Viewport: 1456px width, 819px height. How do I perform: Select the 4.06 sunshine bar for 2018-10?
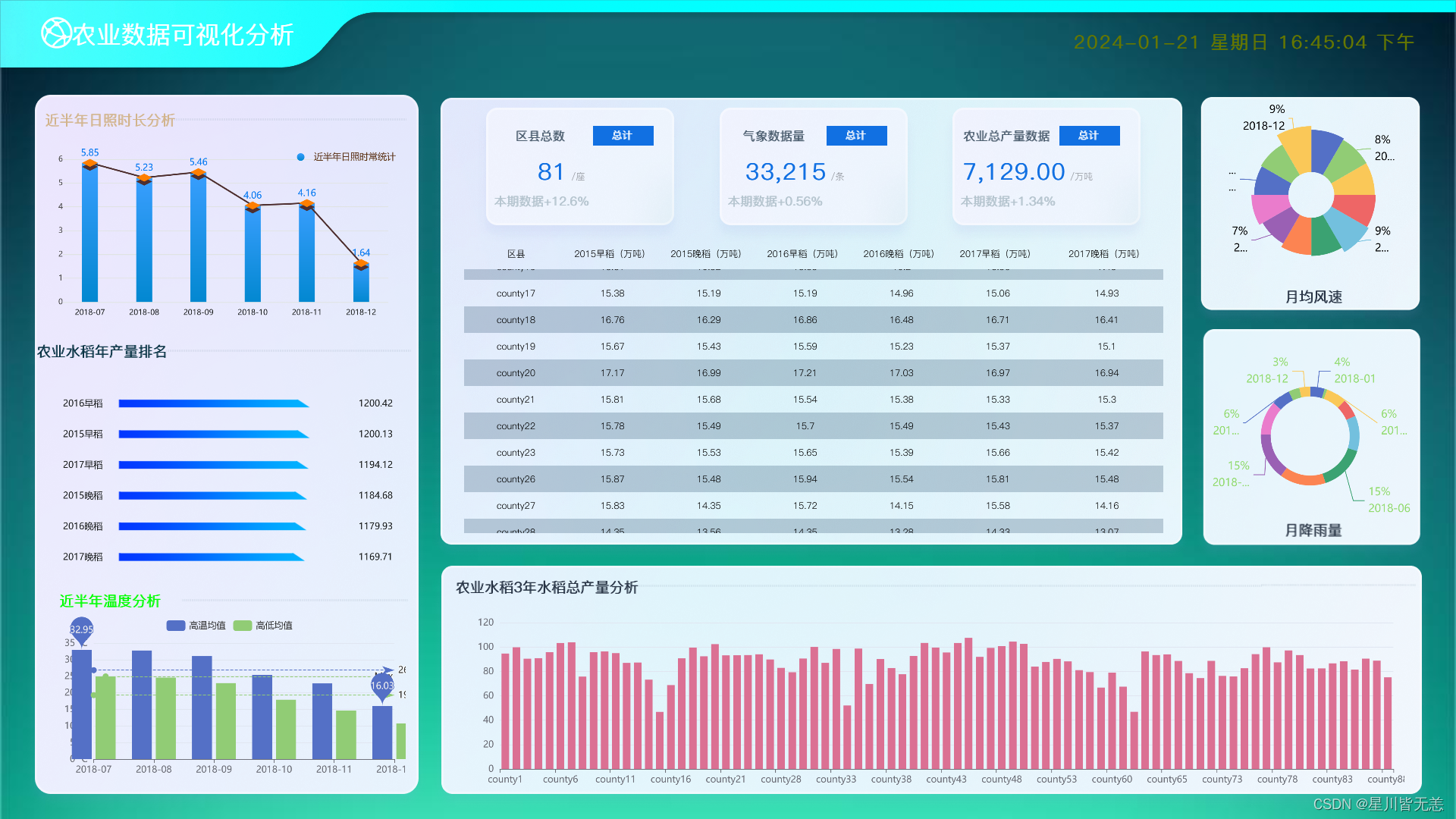tap(253, 254)
